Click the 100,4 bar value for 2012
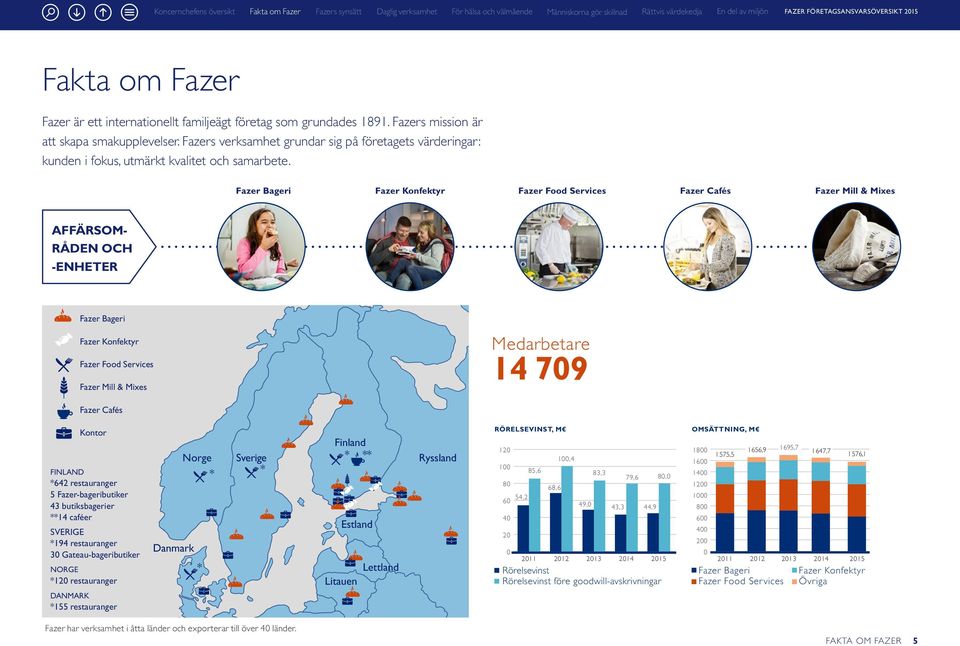The image size is (960, 646). (x=566, y=459)
